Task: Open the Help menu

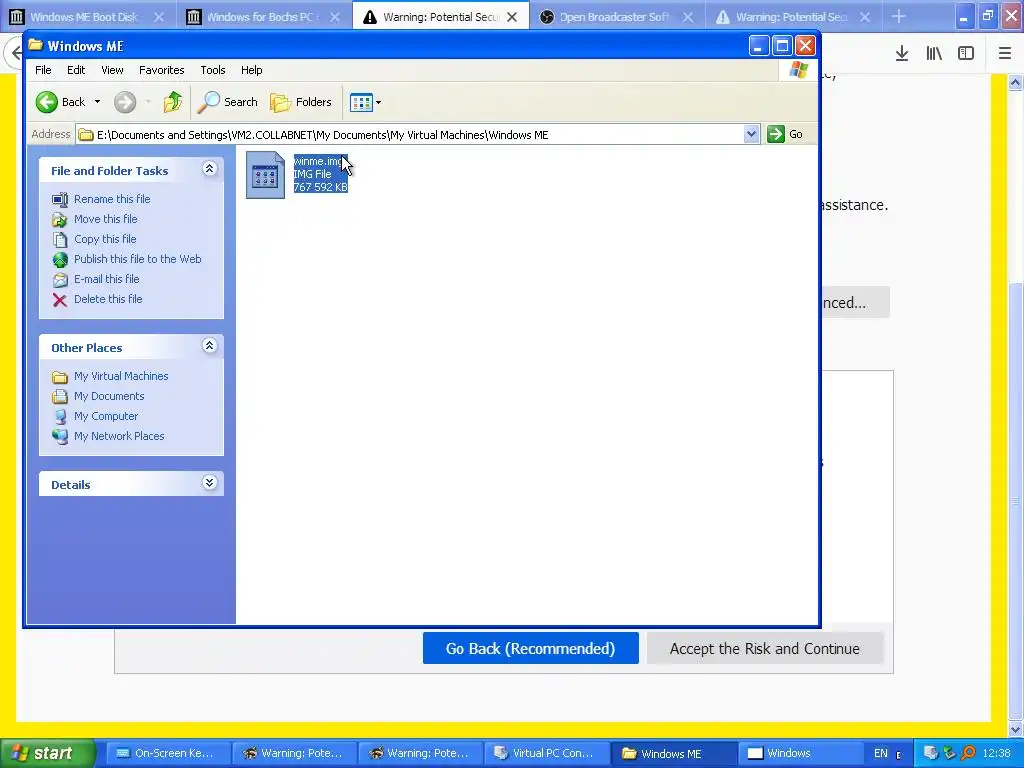Action: pyautogui.click(x=251, y=70)
